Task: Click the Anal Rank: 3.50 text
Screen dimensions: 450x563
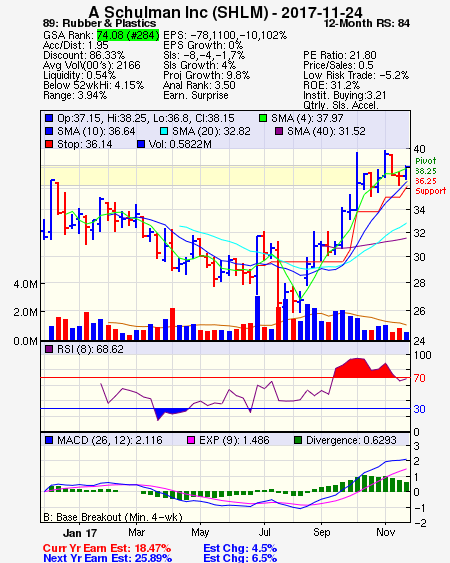Action: click(x=199, y=85)
